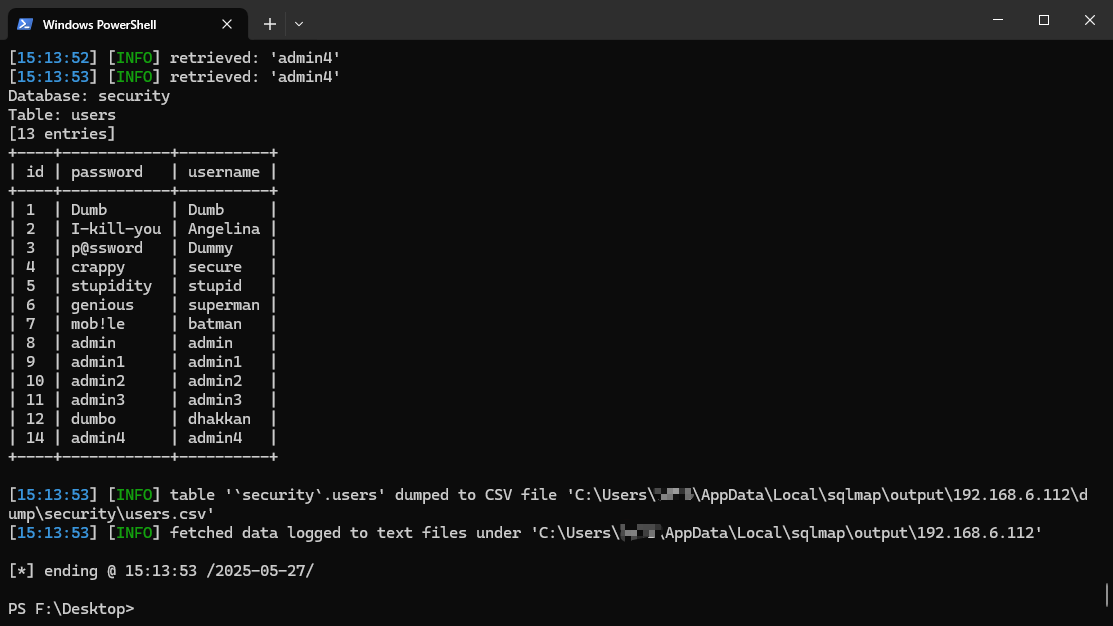Expand the new tab profile dropdown chevron
Screen dimensions: 1113x626
298,24
